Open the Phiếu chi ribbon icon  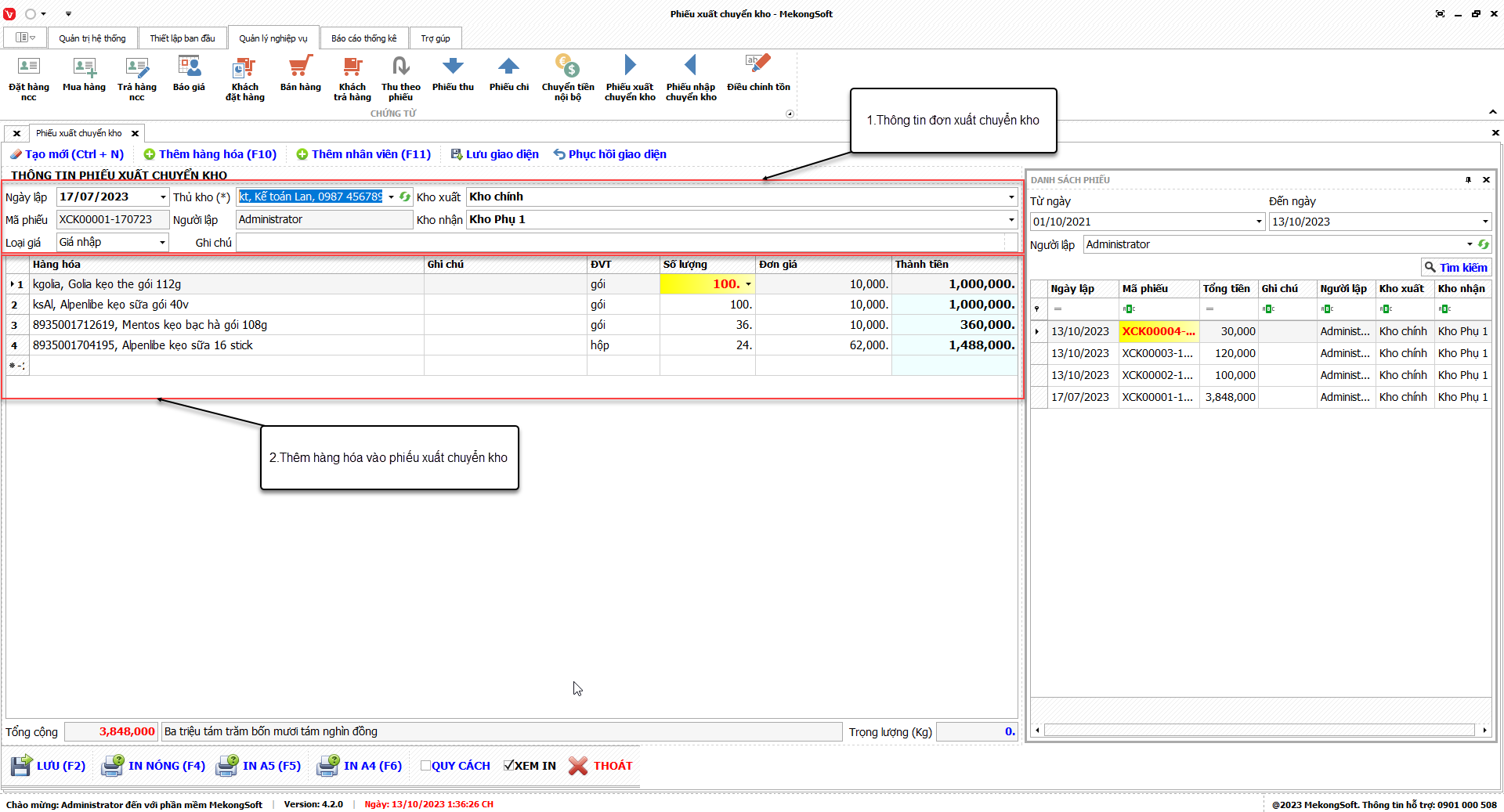tap(508, 68)
